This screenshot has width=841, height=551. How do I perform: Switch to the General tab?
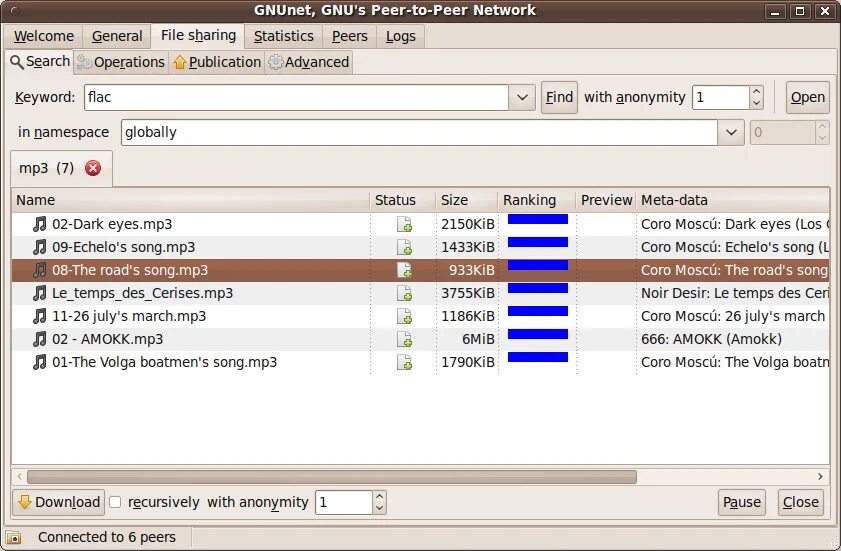coord(117,36)
